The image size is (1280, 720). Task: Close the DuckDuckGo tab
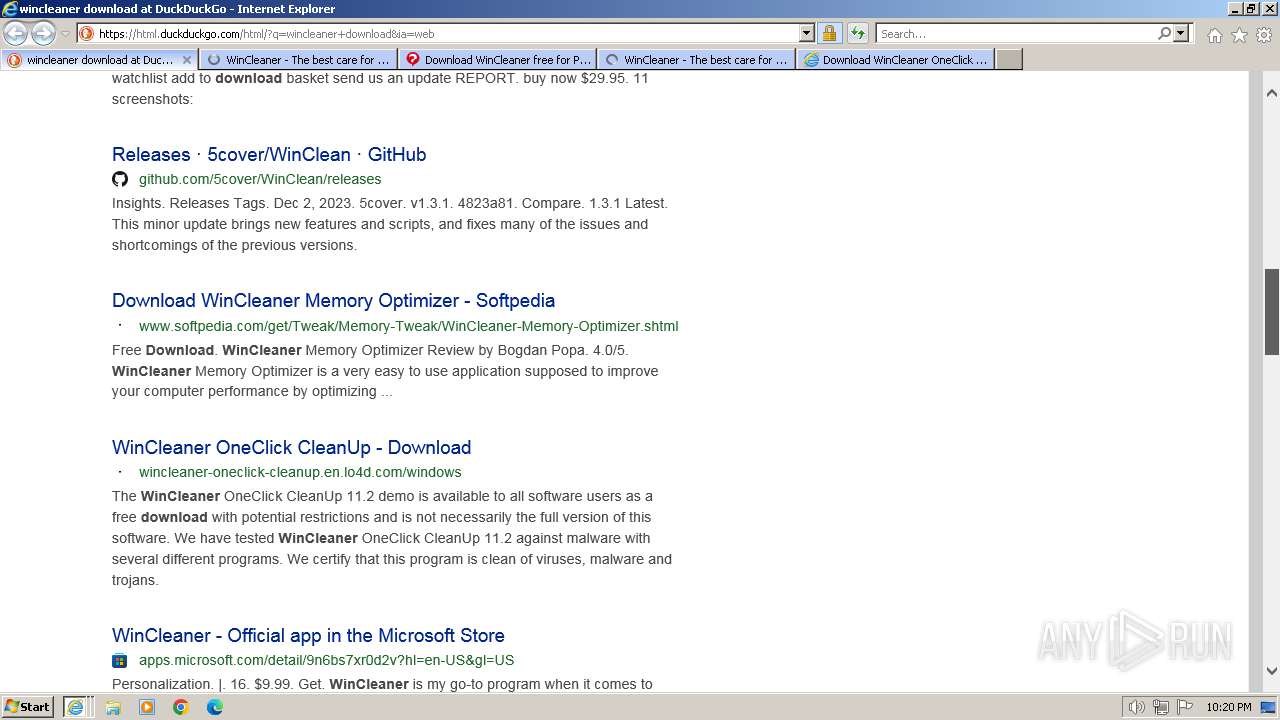coord(186,60)
